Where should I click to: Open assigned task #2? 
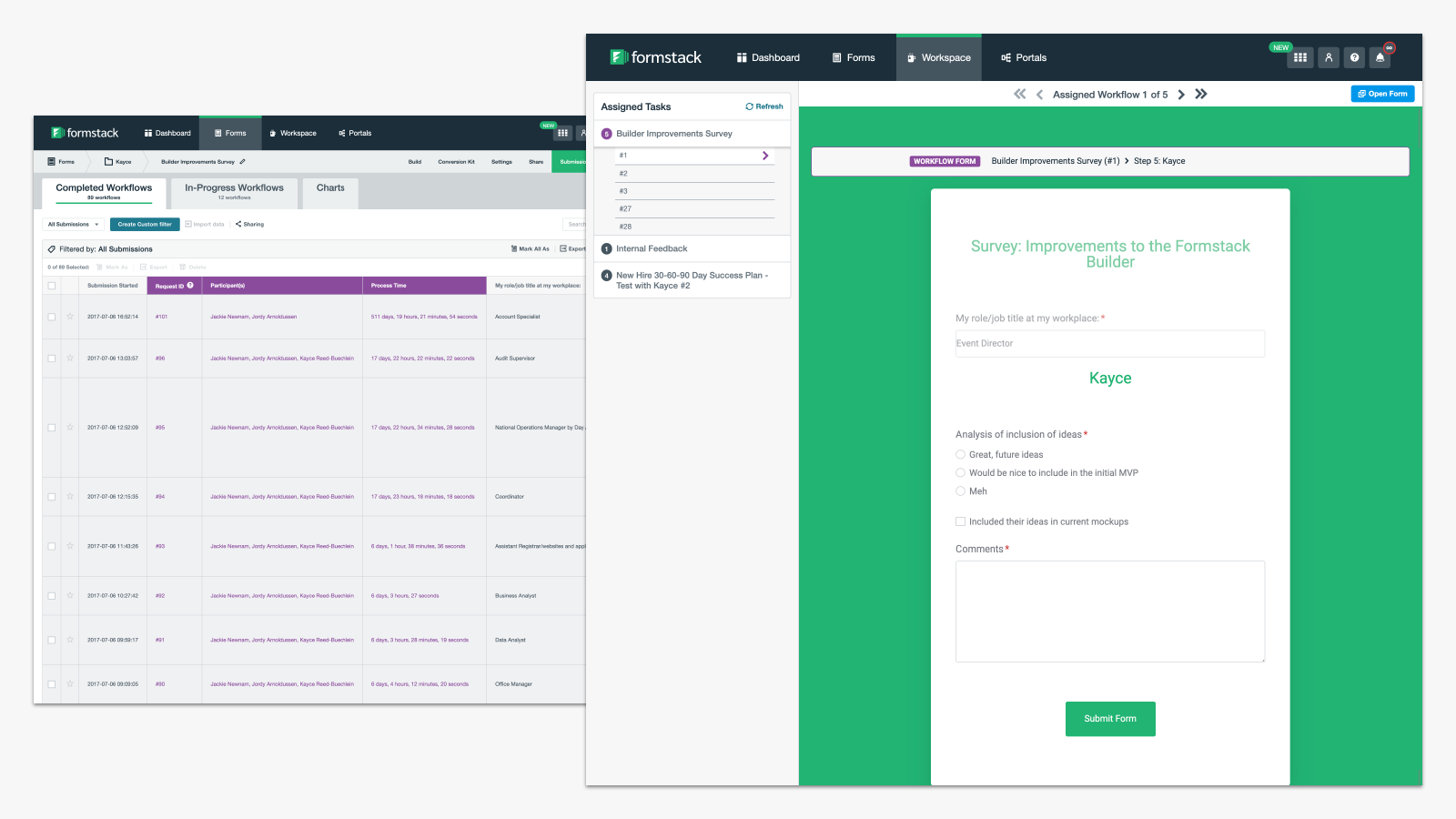pos(695,174)
